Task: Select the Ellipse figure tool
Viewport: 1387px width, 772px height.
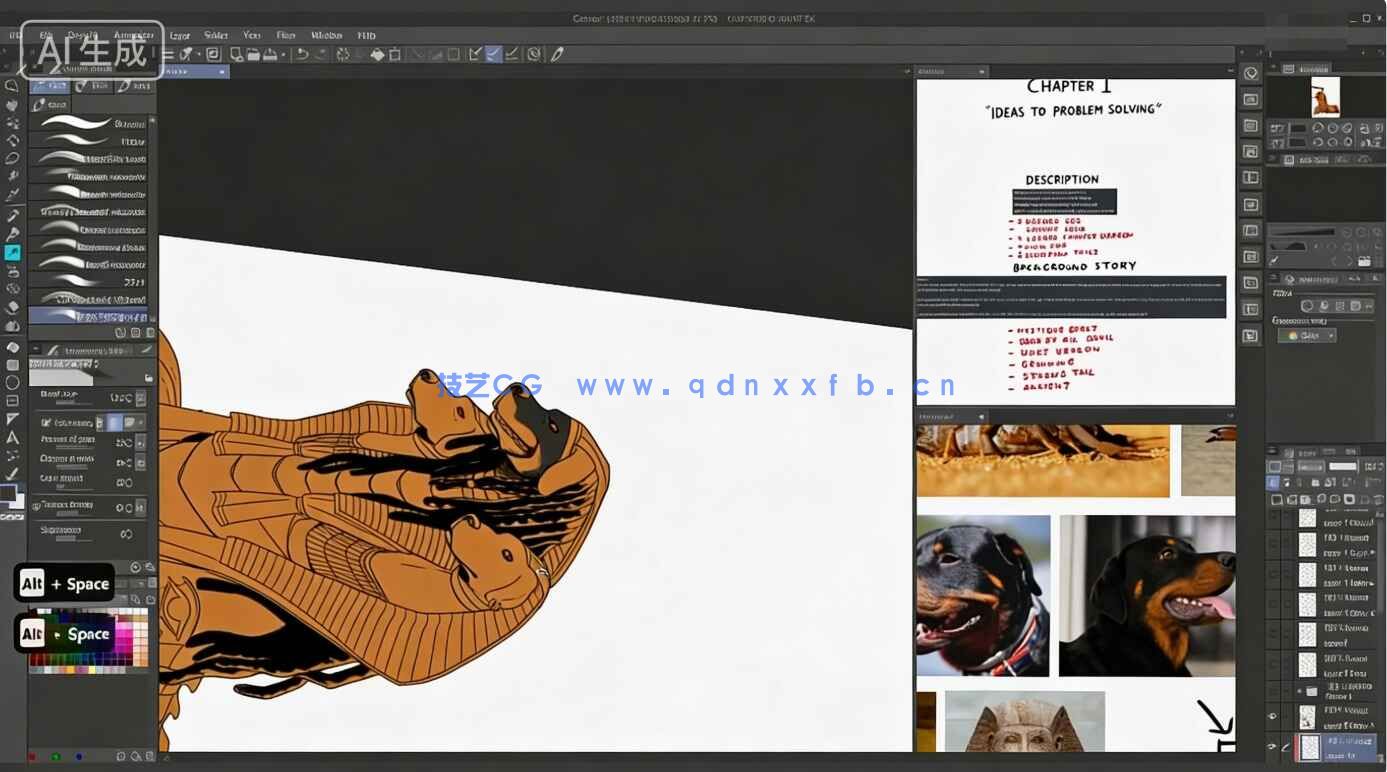Action: coord(12,382)
